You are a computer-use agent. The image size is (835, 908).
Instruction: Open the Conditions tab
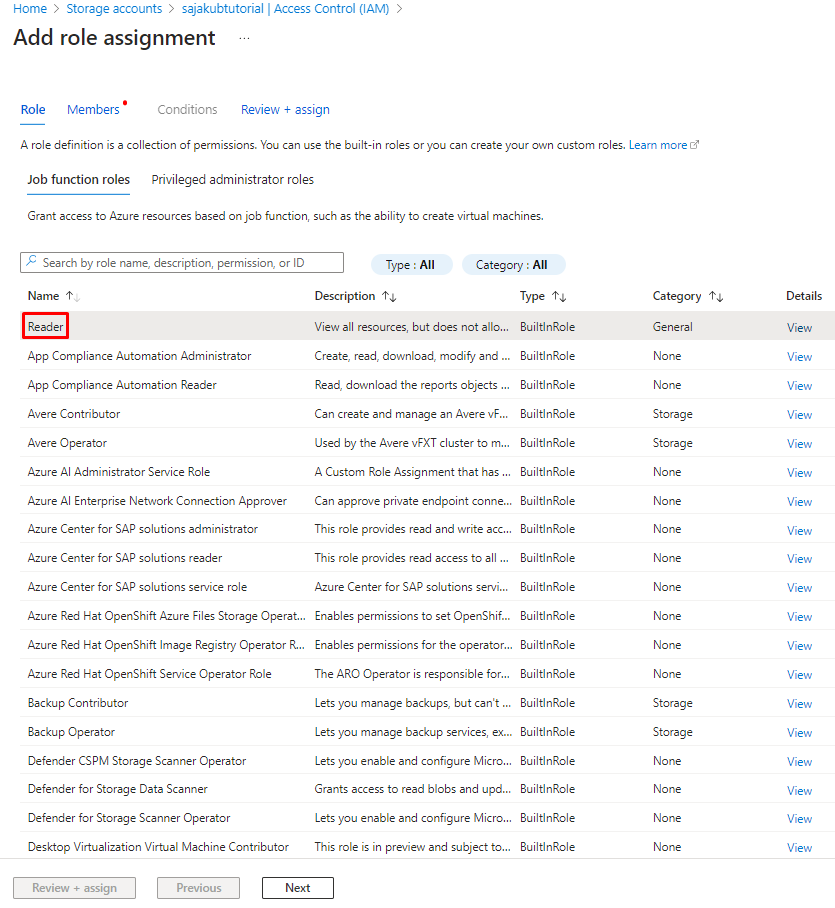tap(187, 109)
